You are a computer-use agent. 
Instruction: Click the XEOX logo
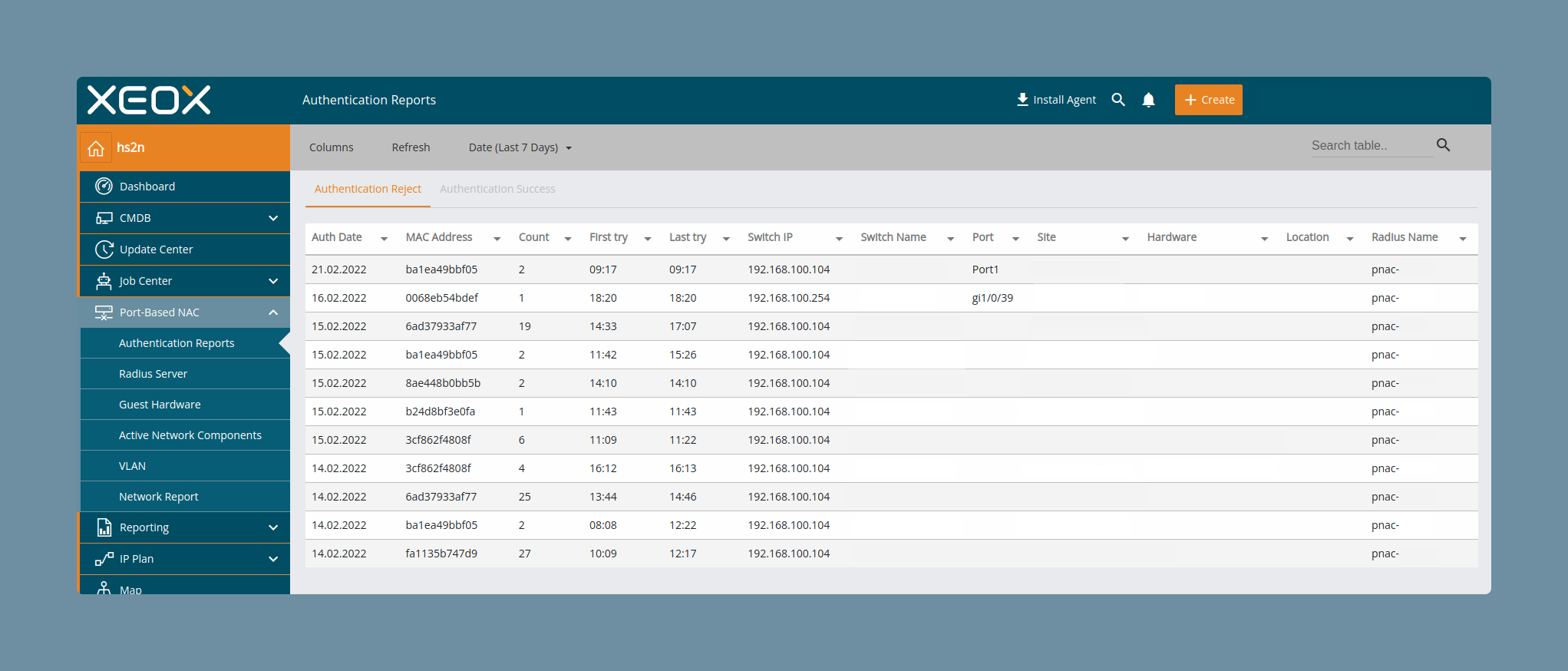click(x=149, y=100)
